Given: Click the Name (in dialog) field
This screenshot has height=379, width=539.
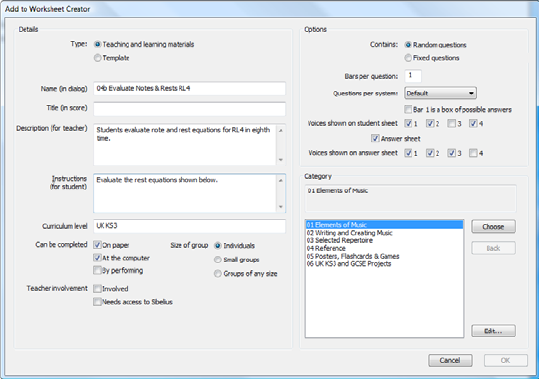Looking at the screenshot, I should tap(189, 89).
